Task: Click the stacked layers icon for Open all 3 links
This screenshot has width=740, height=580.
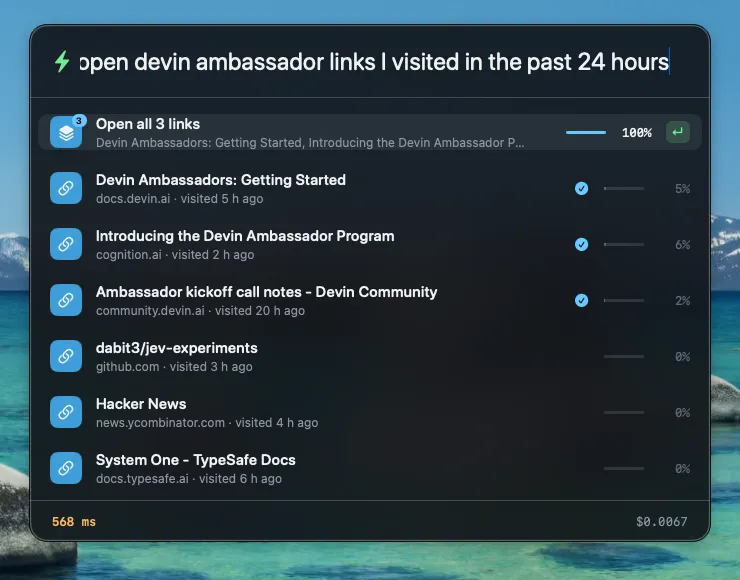Action: pyautogui.click(x=66, y=132)
